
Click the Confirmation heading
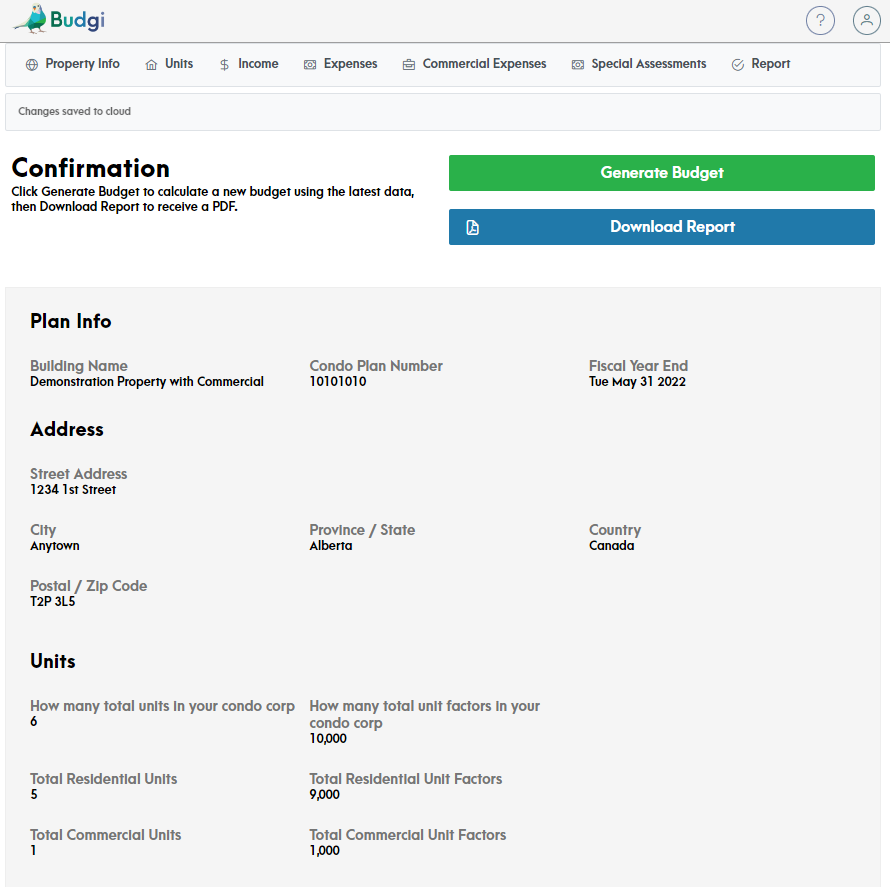91,168
